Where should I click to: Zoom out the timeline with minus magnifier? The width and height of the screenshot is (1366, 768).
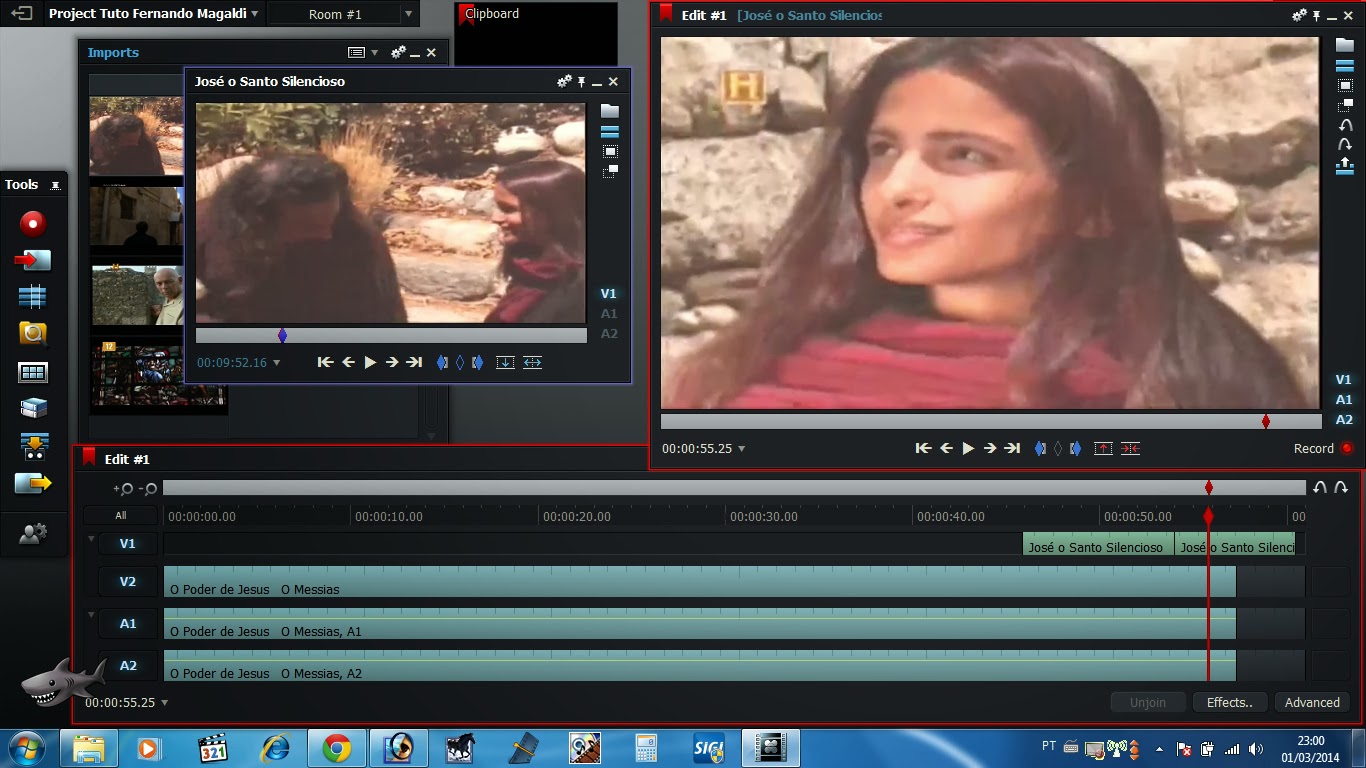point(147,488)
